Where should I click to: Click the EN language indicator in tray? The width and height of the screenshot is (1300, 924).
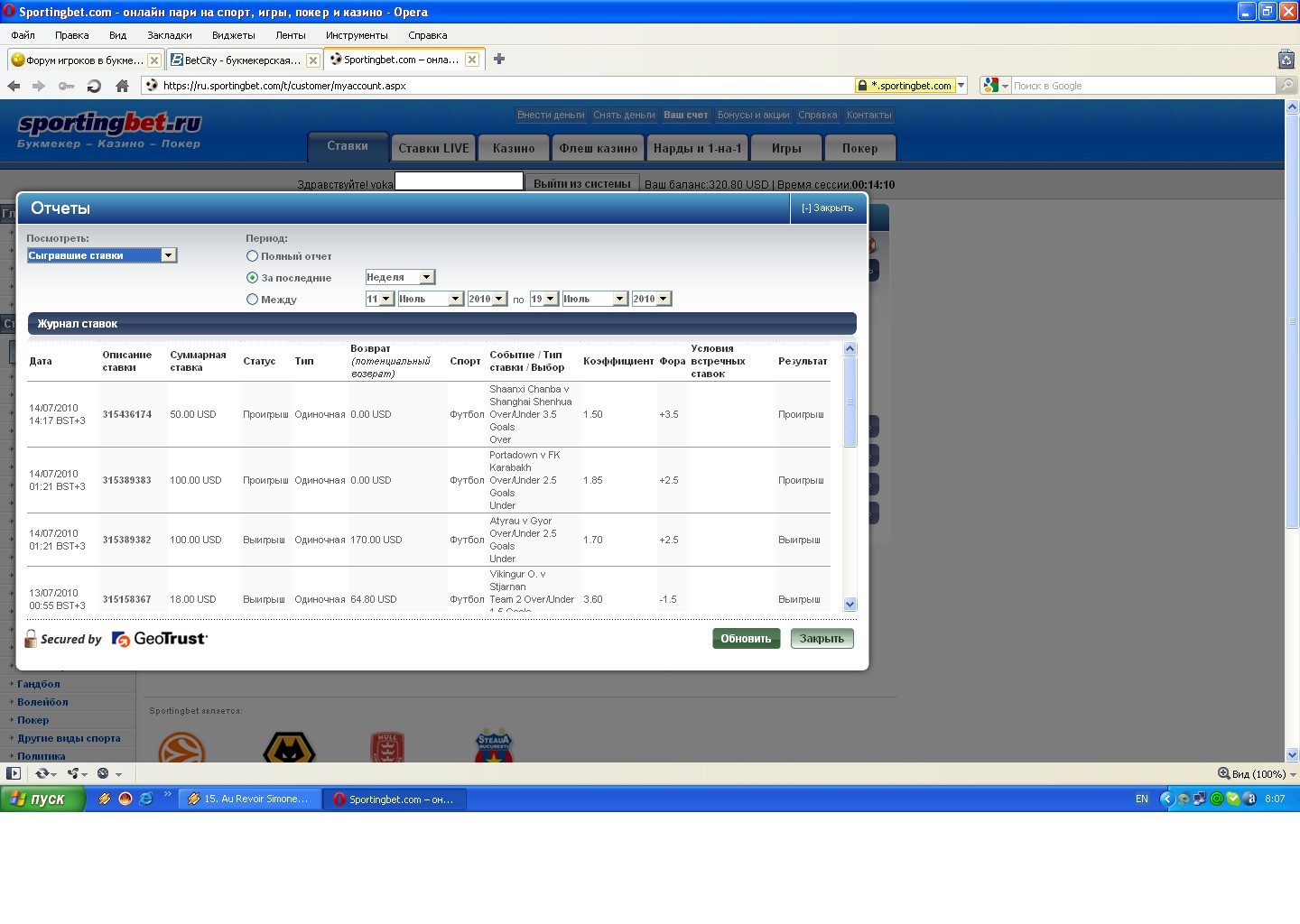click(1142, 799)
